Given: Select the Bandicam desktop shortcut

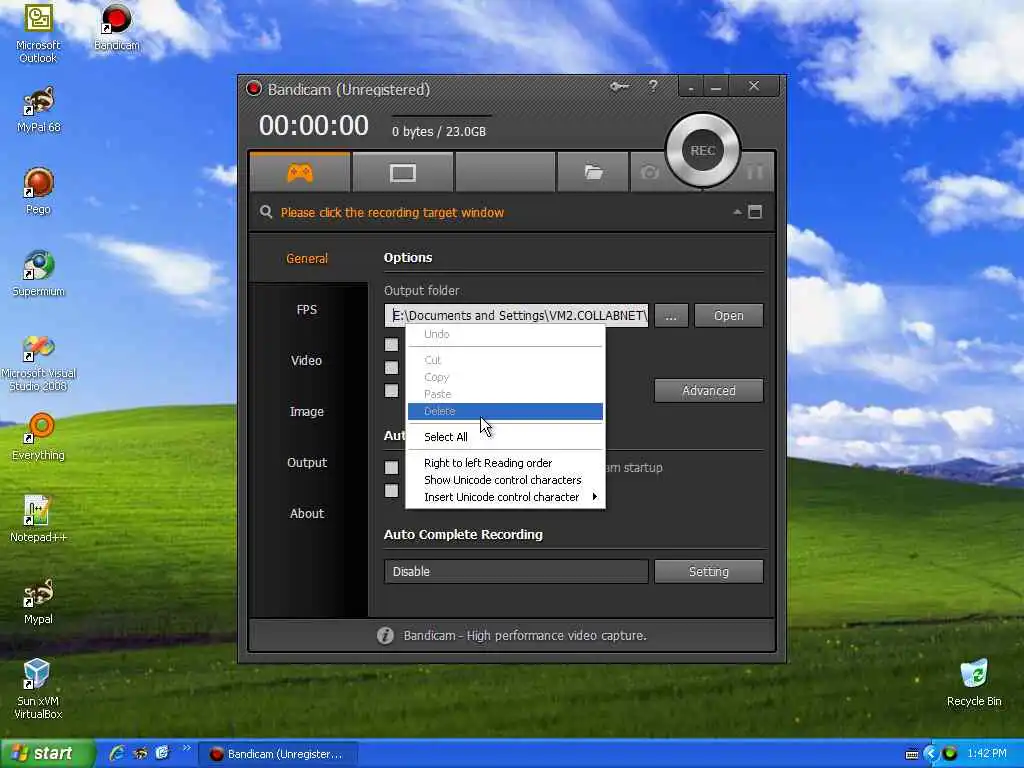Looking at the screenshot, I should (x=116, y=27).
